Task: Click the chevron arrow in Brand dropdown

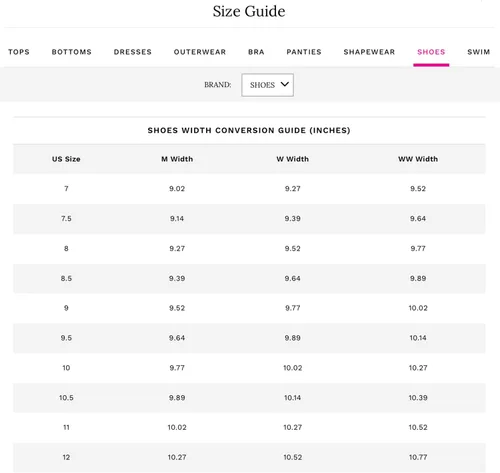Action: [285, 84]
